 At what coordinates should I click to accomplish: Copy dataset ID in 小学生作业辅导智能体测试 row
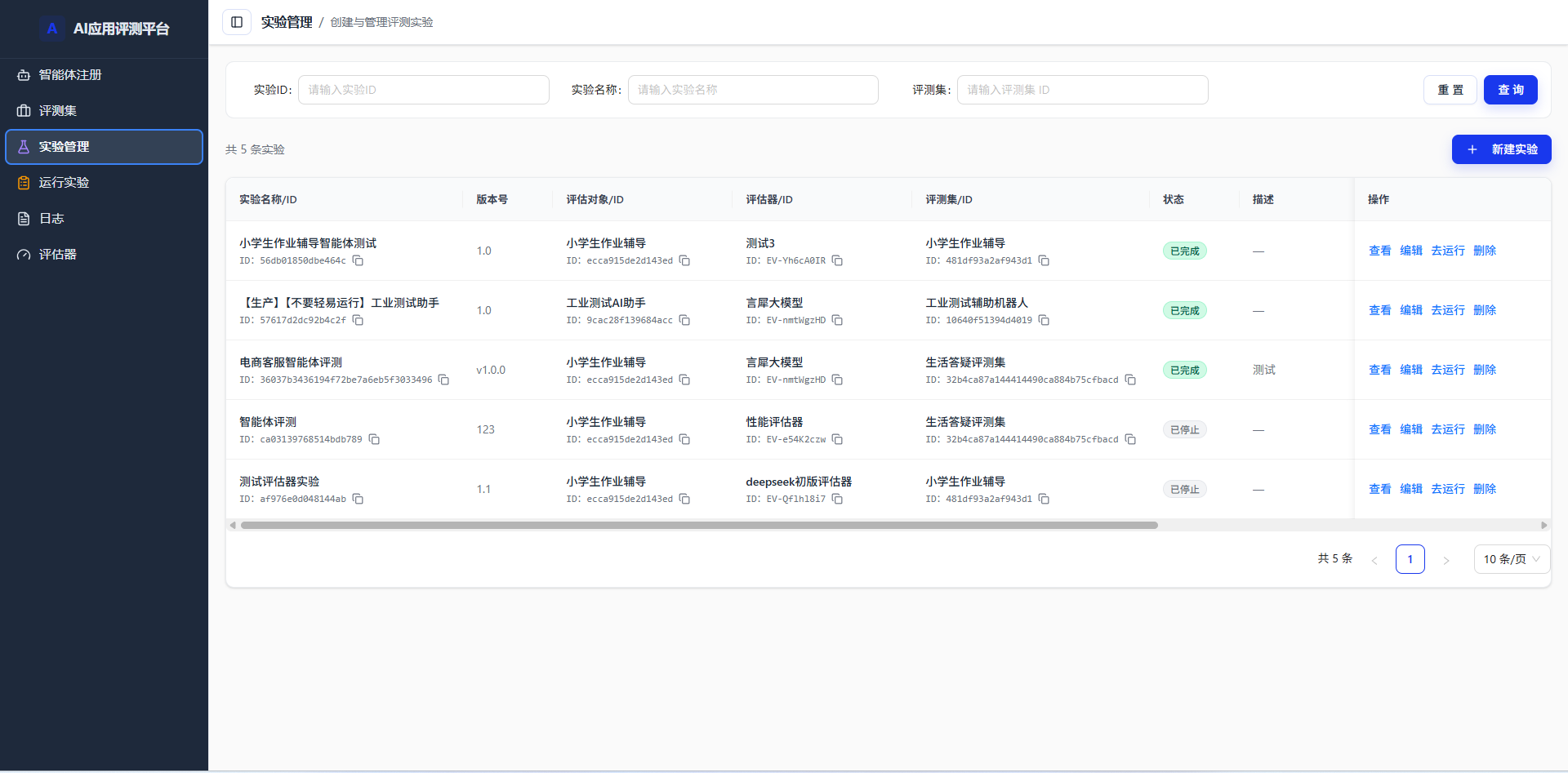[x=1044, y=260]
